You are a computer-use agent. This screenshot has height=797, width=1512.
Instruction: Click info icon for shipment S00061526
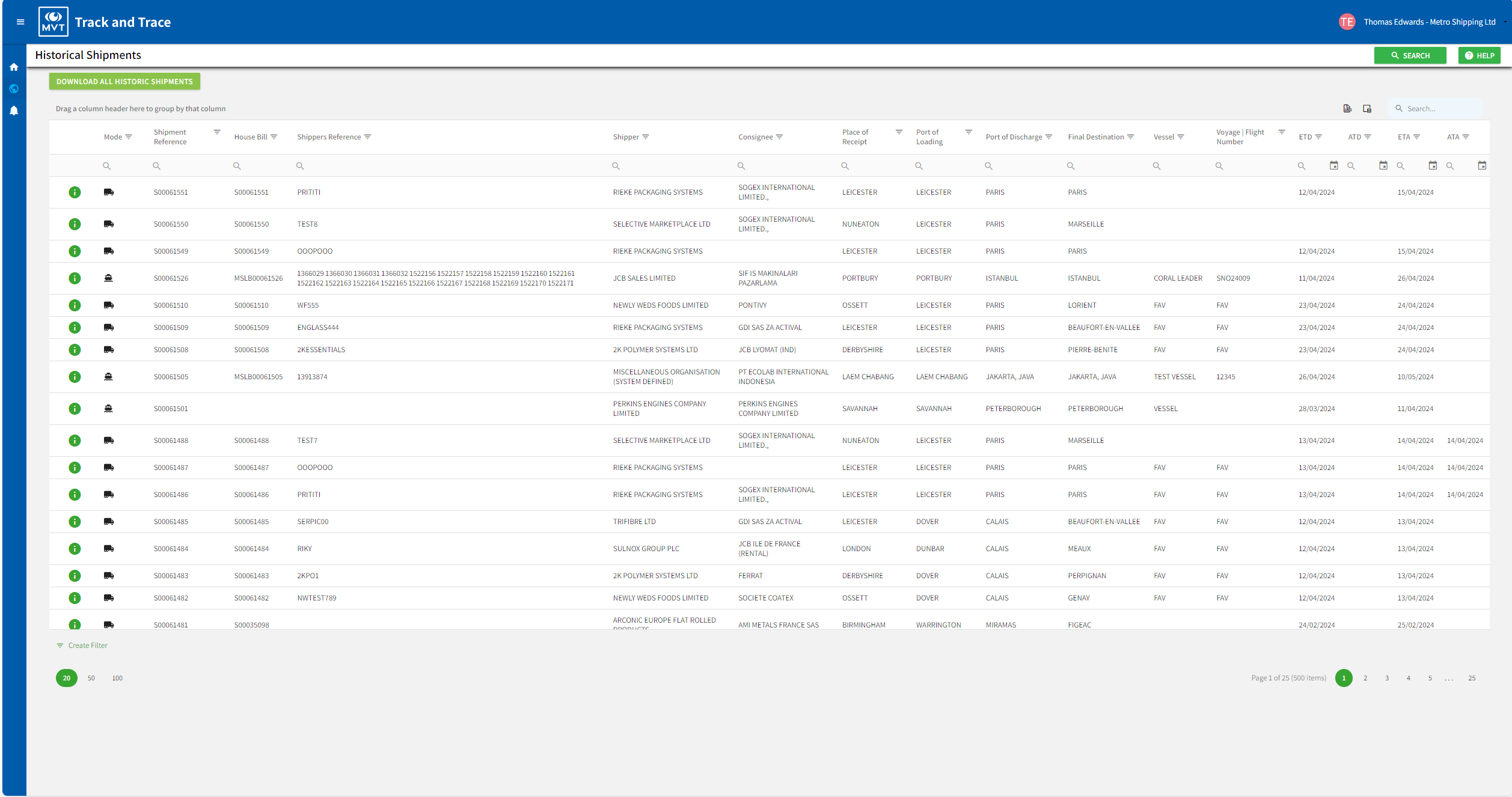click(75, 278)
